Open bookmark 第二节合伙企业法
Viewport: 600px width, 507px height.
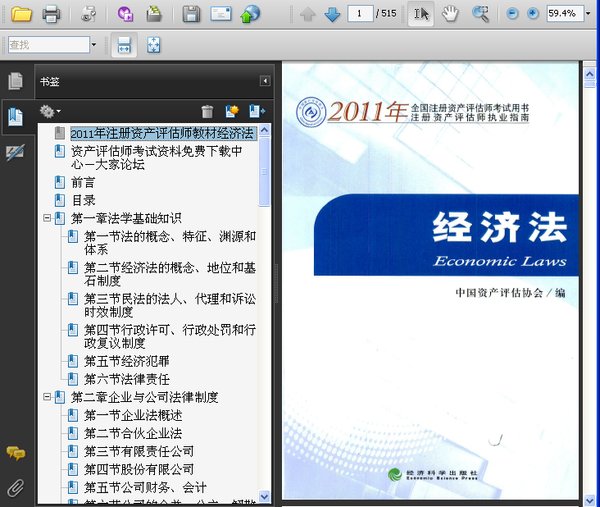point(133,433)
